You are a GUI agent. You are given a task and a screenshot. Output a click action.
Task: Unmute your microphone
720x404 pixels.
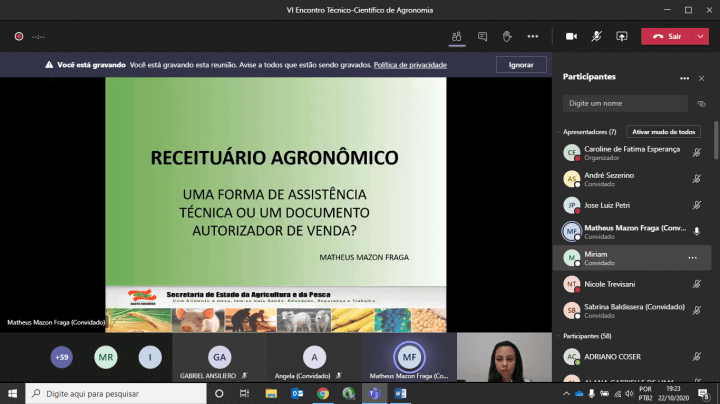(597, 36)
